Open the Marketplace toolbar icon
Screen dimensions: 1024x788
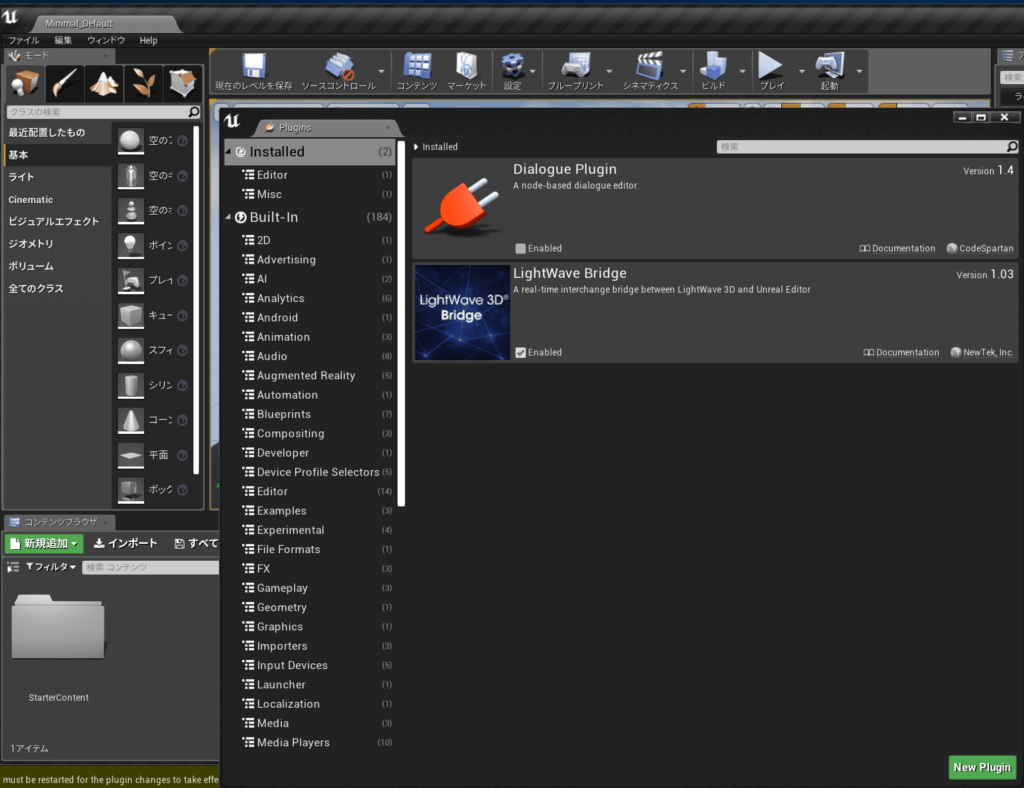point(466,71)
